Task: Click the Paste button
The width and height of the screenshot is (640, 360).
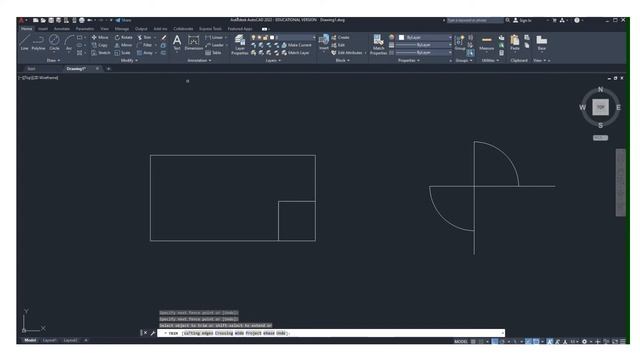Action: click(x=515, y=42)
